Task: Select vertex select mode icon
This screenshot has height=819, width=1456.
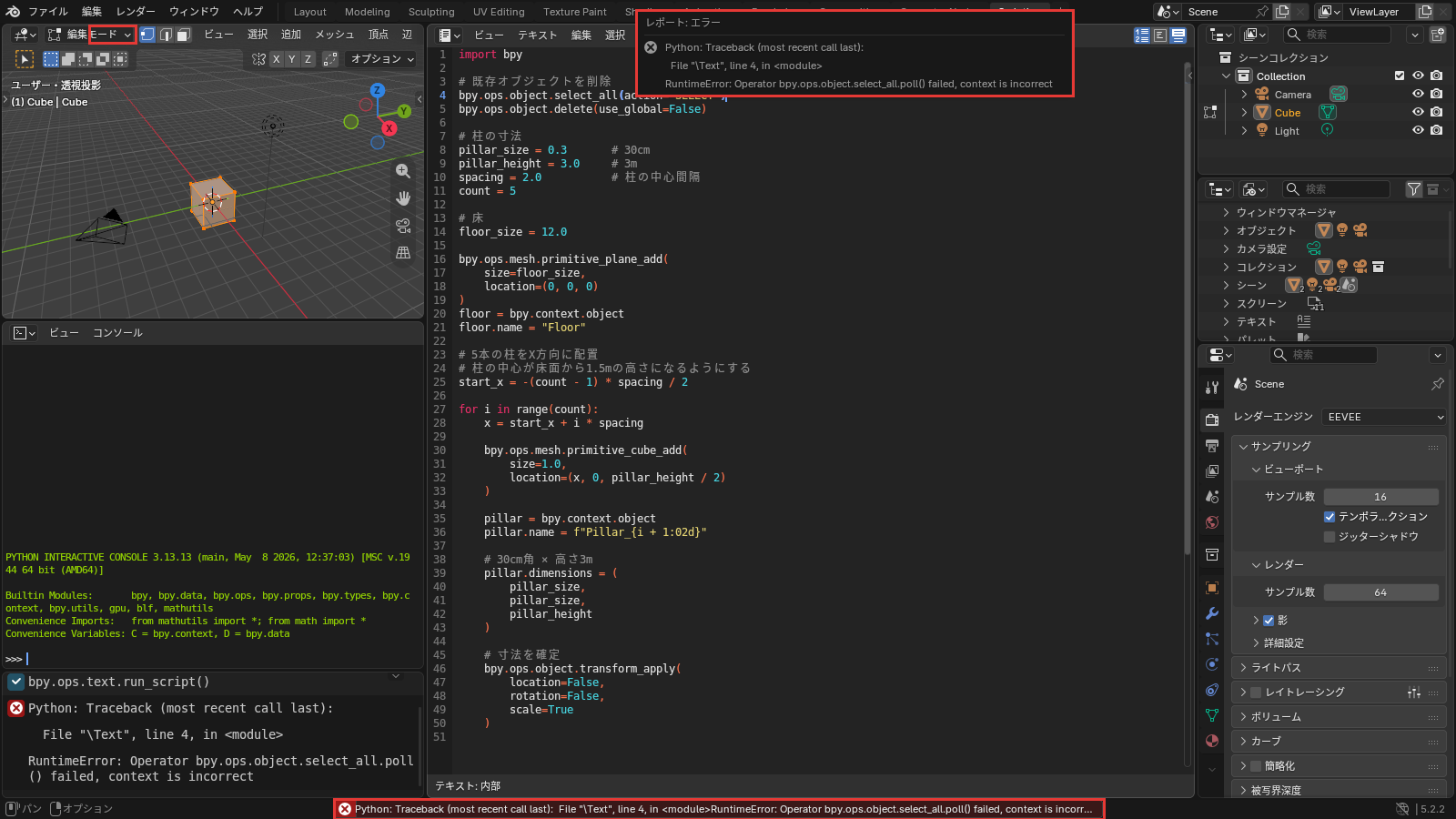Action: (x=147, y=35)
